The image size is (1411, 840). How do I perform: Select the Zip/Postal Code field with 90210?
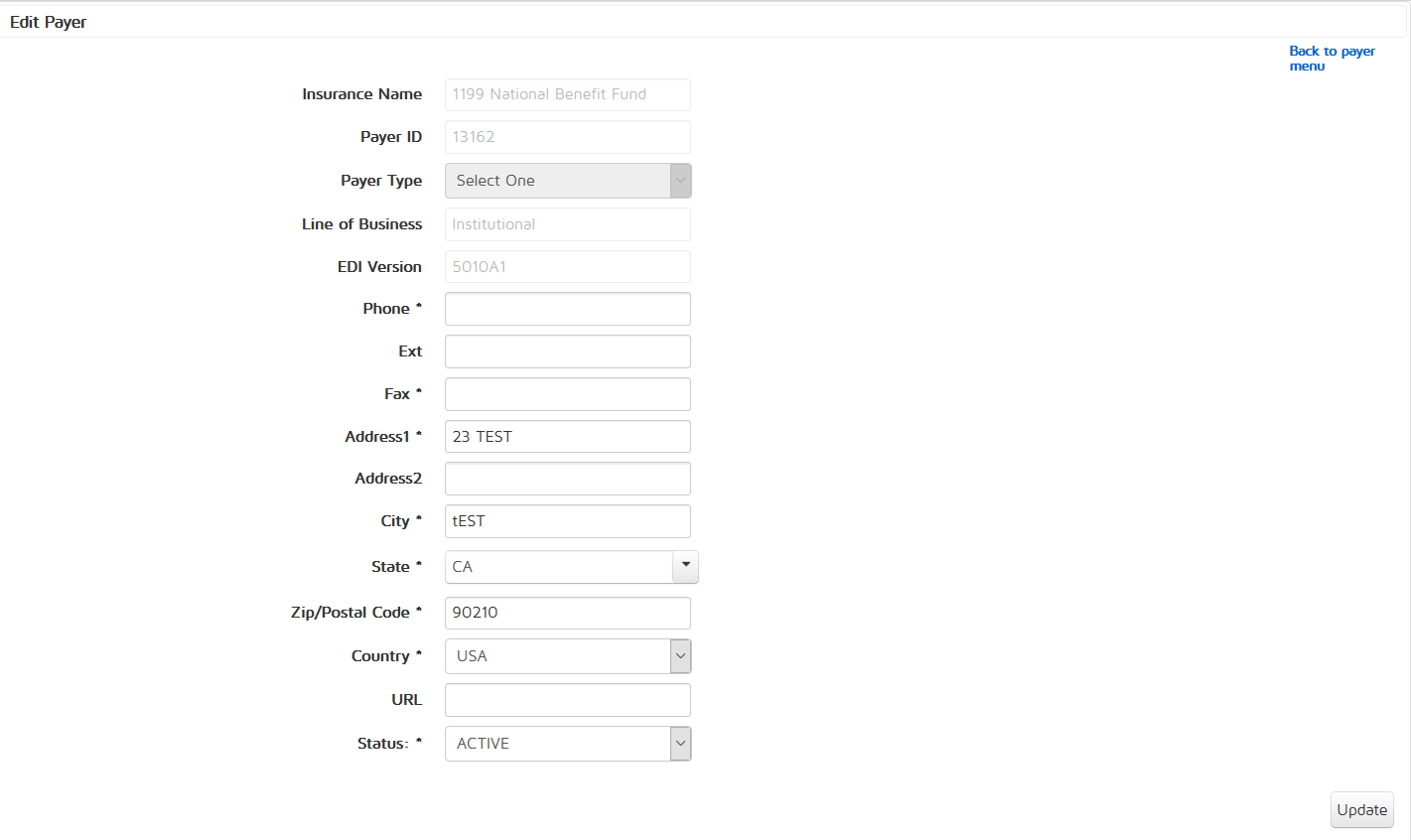(x=567, y=613)
